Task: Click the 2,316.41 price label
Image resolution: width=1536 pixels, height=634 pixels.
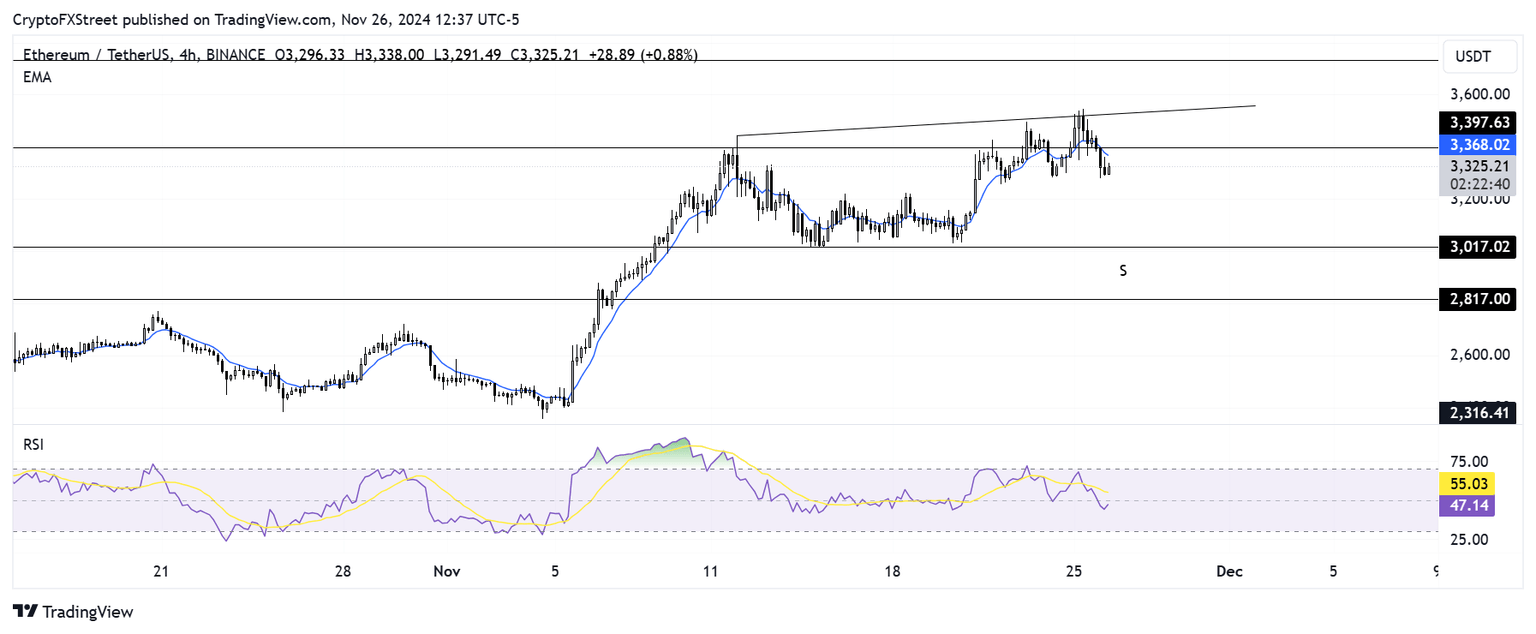Action: (x=1478, y=412)
